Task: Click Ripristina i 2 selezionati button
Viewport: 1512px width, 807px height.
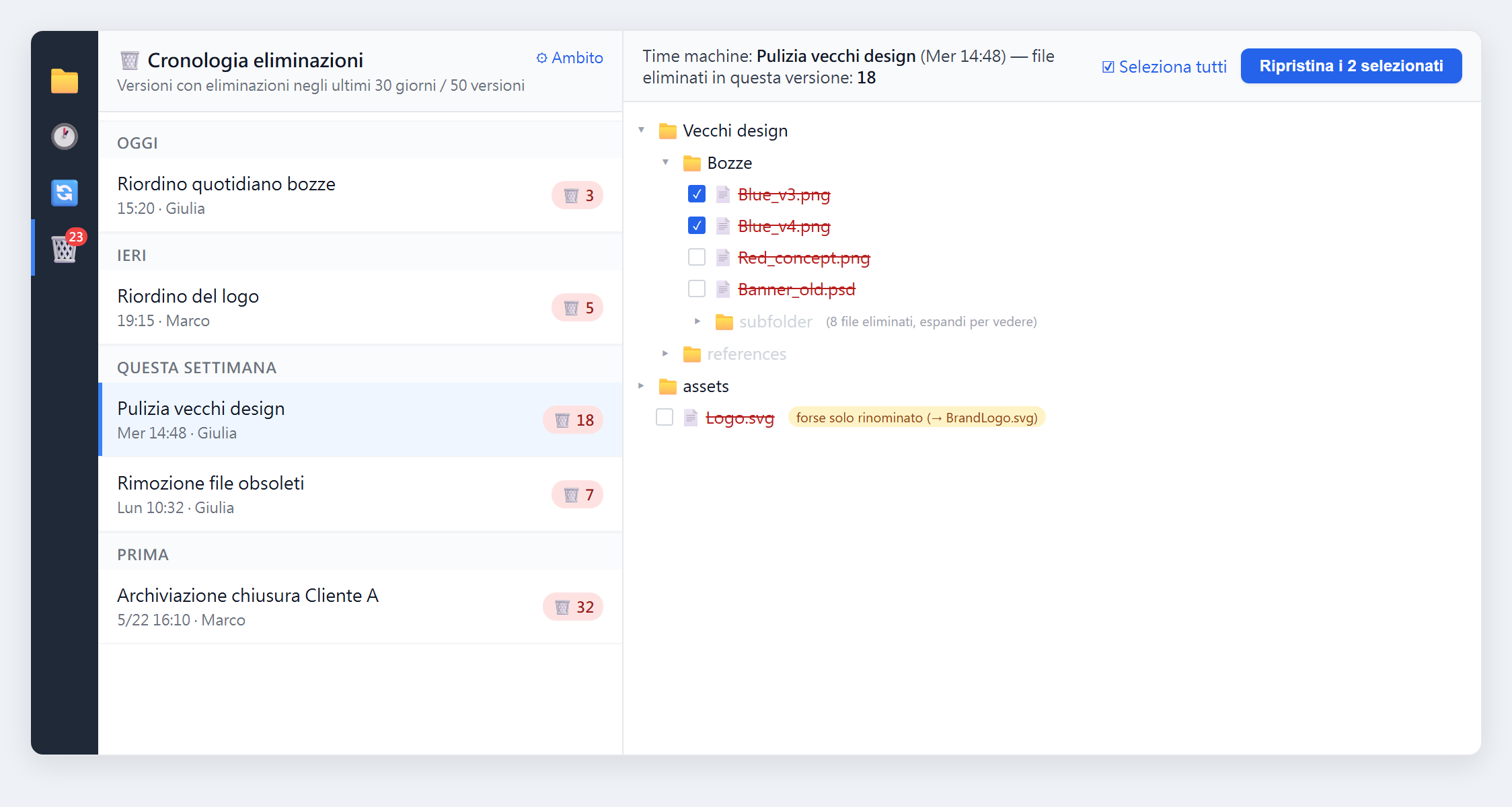Action: point(1351,66)
